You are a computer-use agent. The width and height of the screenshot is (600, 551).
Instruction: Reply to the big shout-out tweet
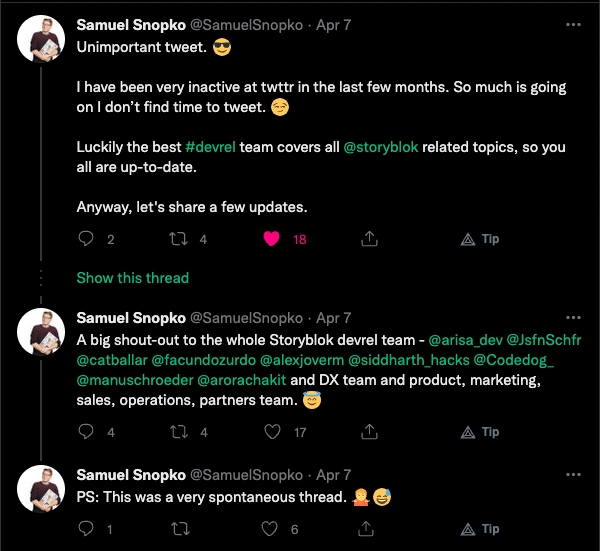click(86, 432)
